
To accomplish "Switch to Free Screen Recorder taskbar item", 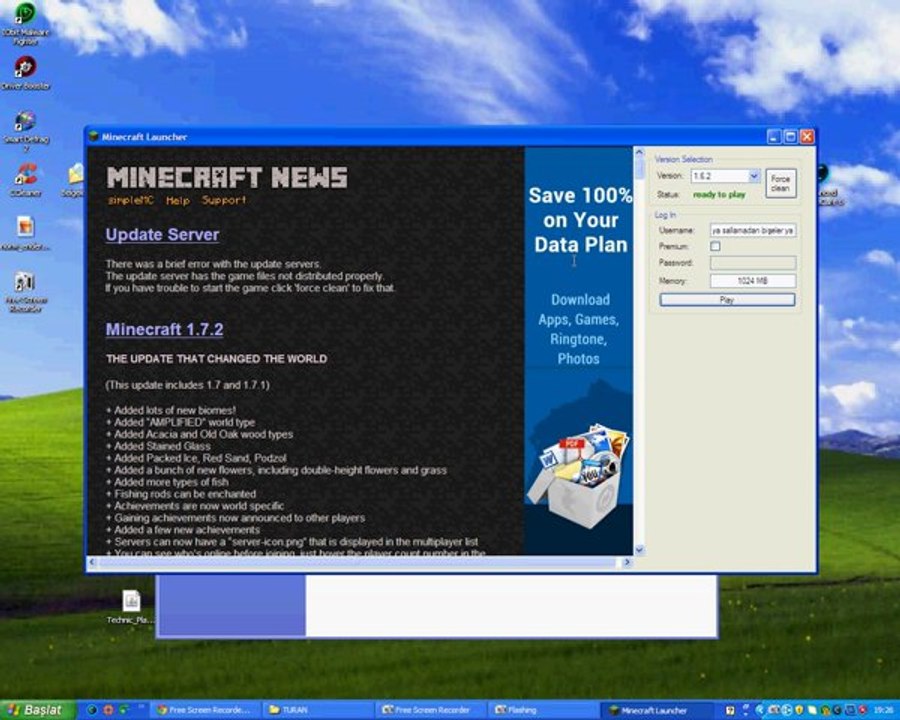I will tap(430, 710).
